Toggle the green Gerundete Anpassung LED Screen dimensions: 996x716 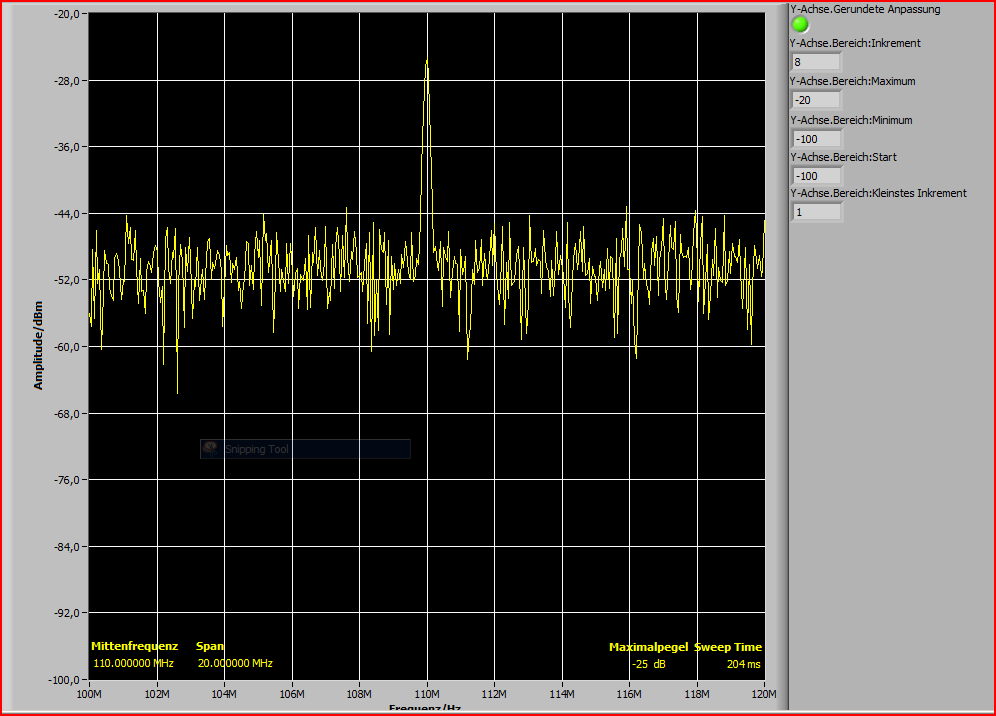pos(800,25)
